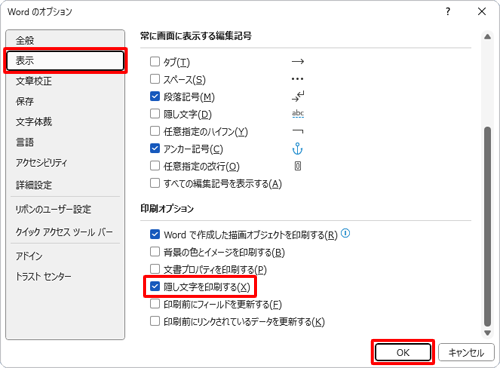Screen dimensions: 500x368
Task: Click the 印刷オプション section heading
Action: [167, 209]
